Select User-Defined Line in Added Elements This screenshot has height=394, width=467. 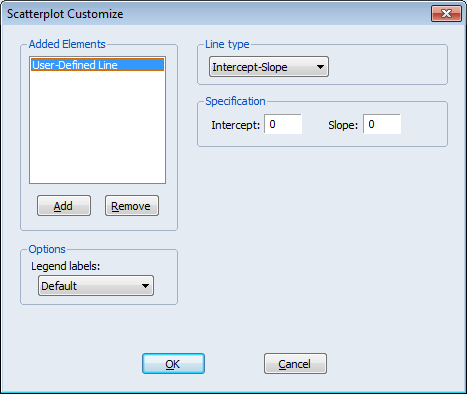[97, 65]
